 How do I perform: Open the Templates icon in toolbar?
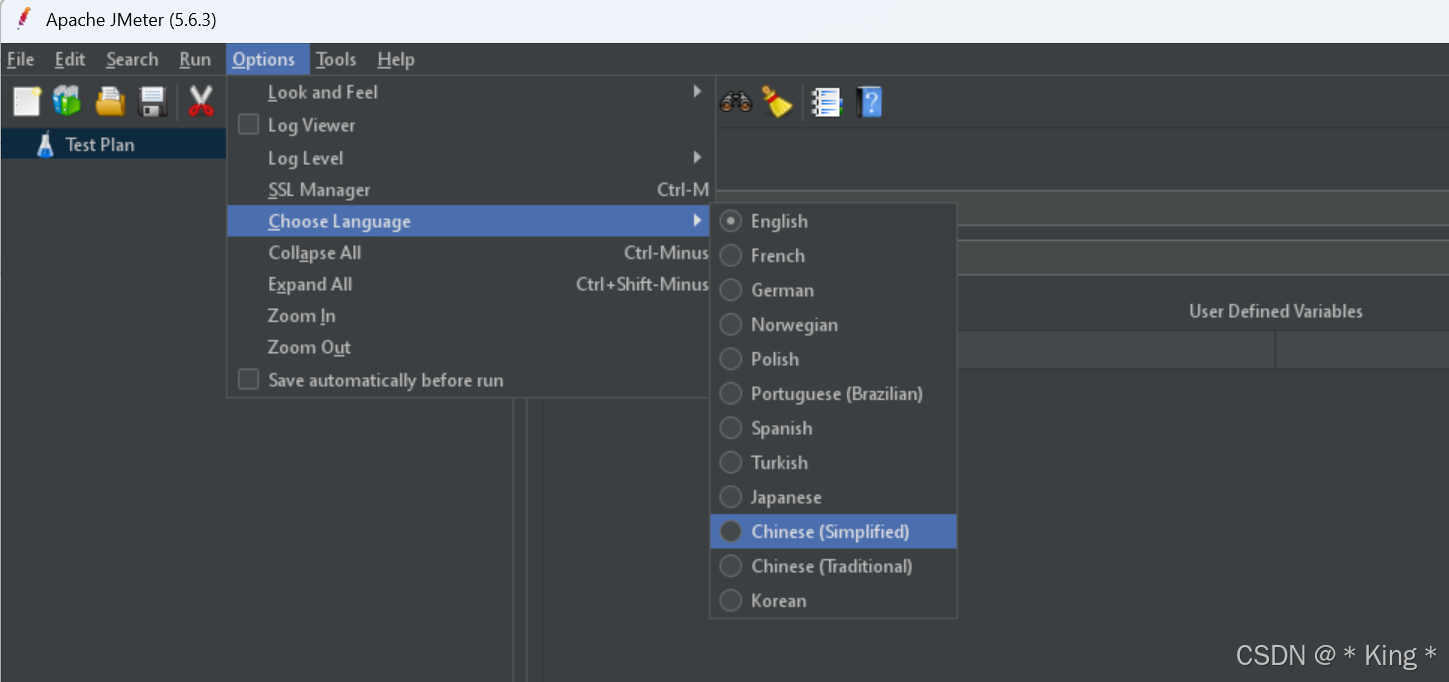[67, 101]
